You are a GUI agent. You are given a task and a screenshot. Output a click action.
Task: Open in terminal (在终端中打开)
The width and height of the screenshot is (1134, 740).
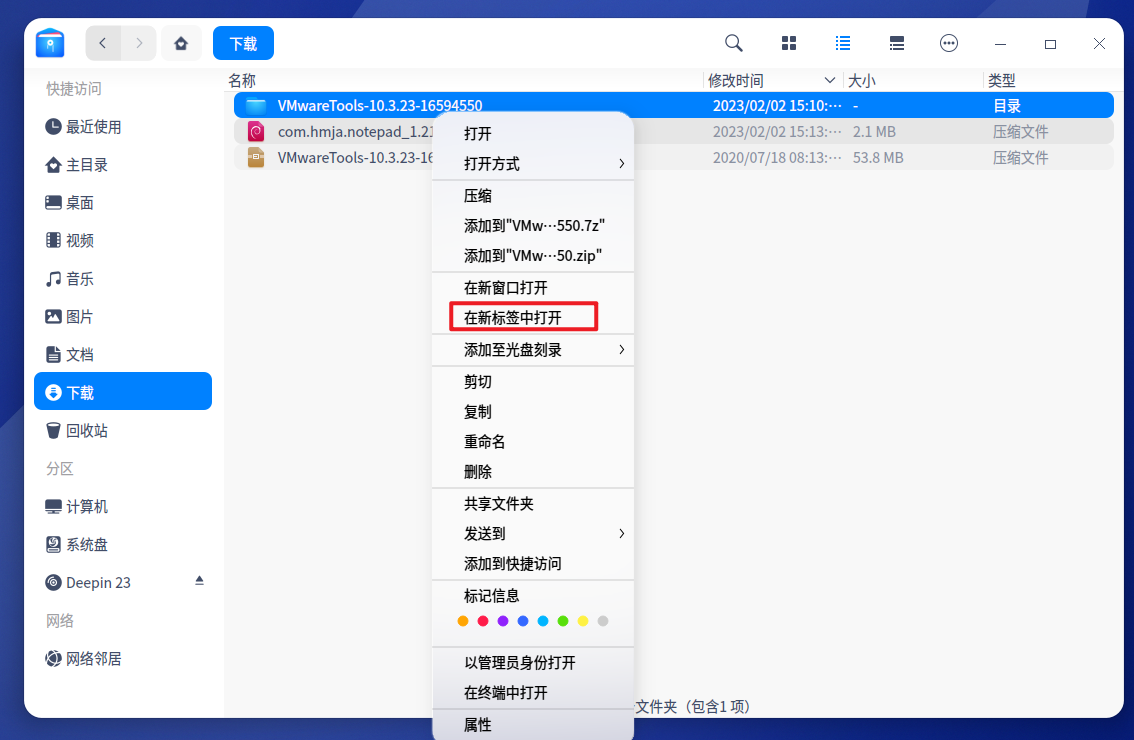(x=533, y=693)
